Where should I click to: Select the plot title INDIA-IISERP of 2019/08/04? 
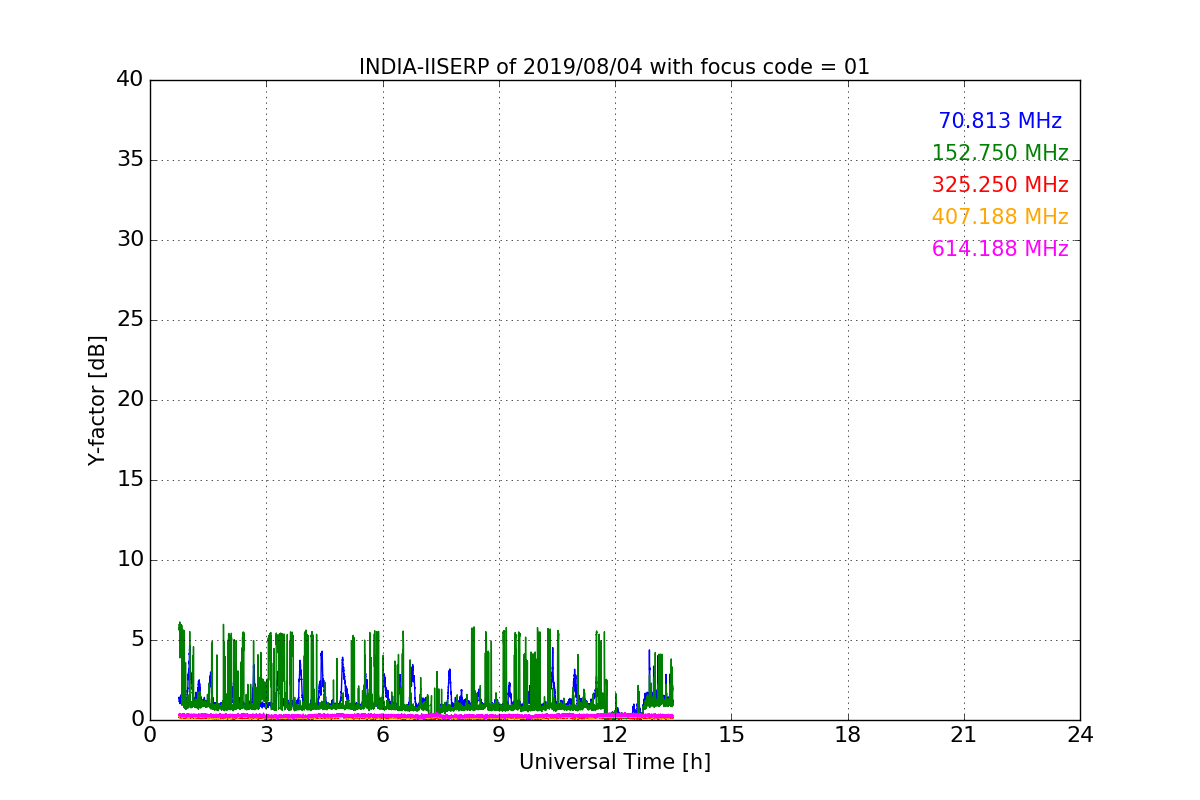pyautogui.click(x=614, y=67)
